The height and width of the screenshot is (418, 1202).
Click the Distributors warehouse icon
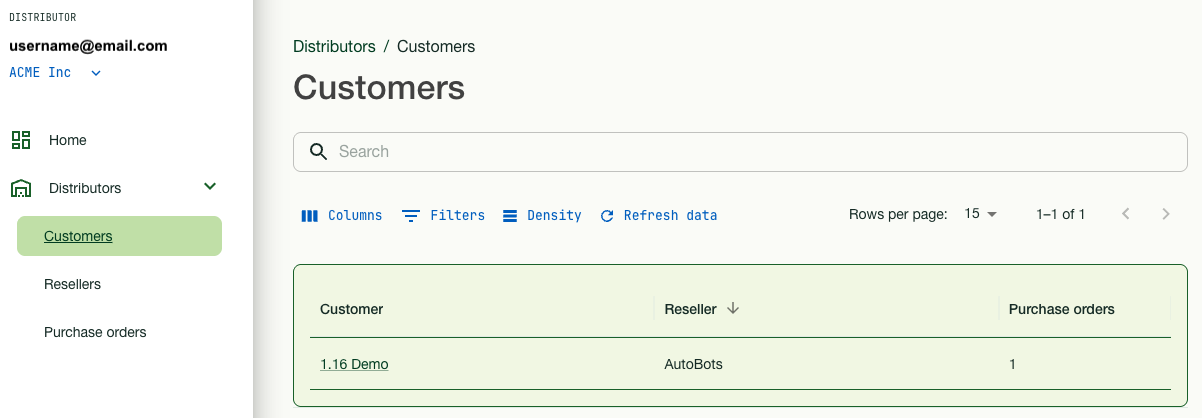pos(21,188)
